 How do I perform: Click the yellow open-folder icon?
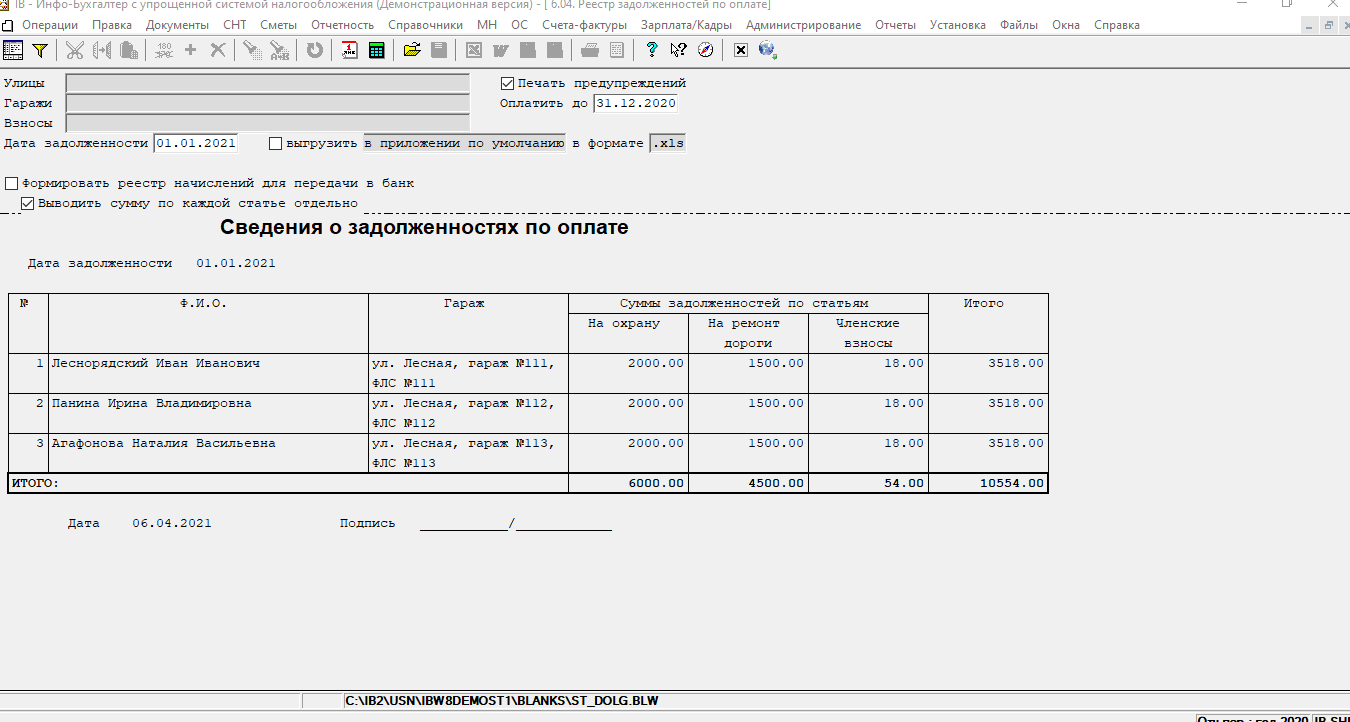(x=412, y=49)
